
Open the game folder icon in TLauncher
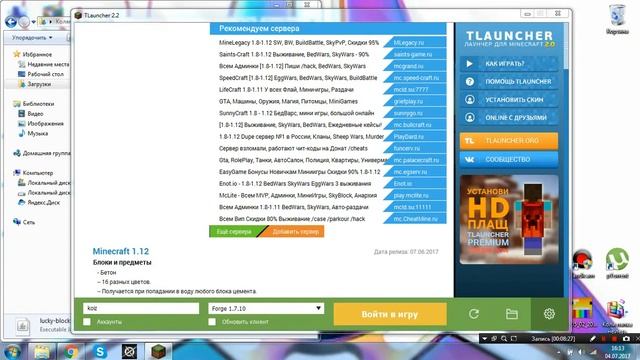(511, 314)
